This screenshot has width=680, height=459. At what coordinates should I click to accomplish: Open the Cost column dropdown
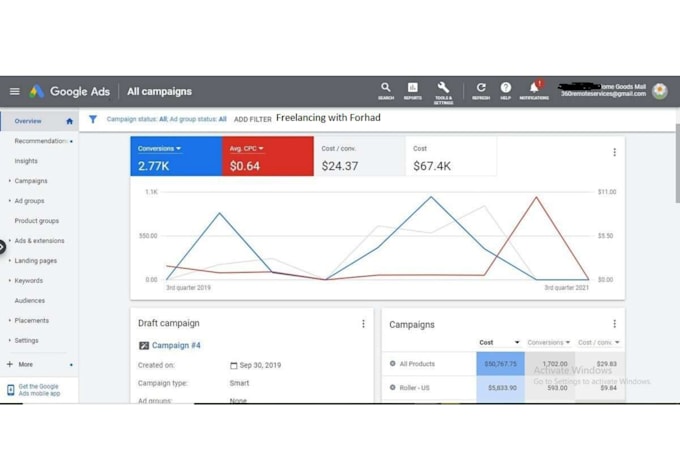point(517,342)
